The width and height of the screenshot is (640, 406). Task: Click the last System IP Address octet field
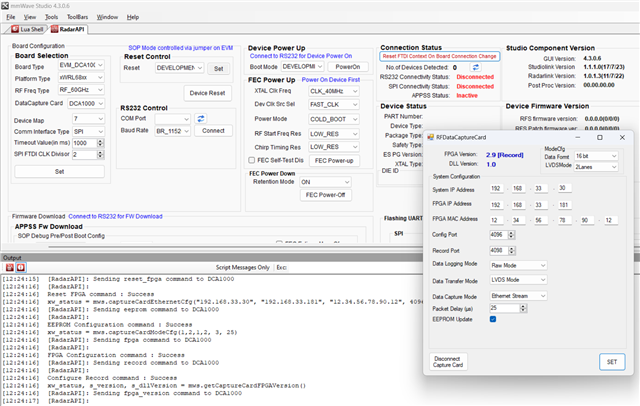coord(564,189)
